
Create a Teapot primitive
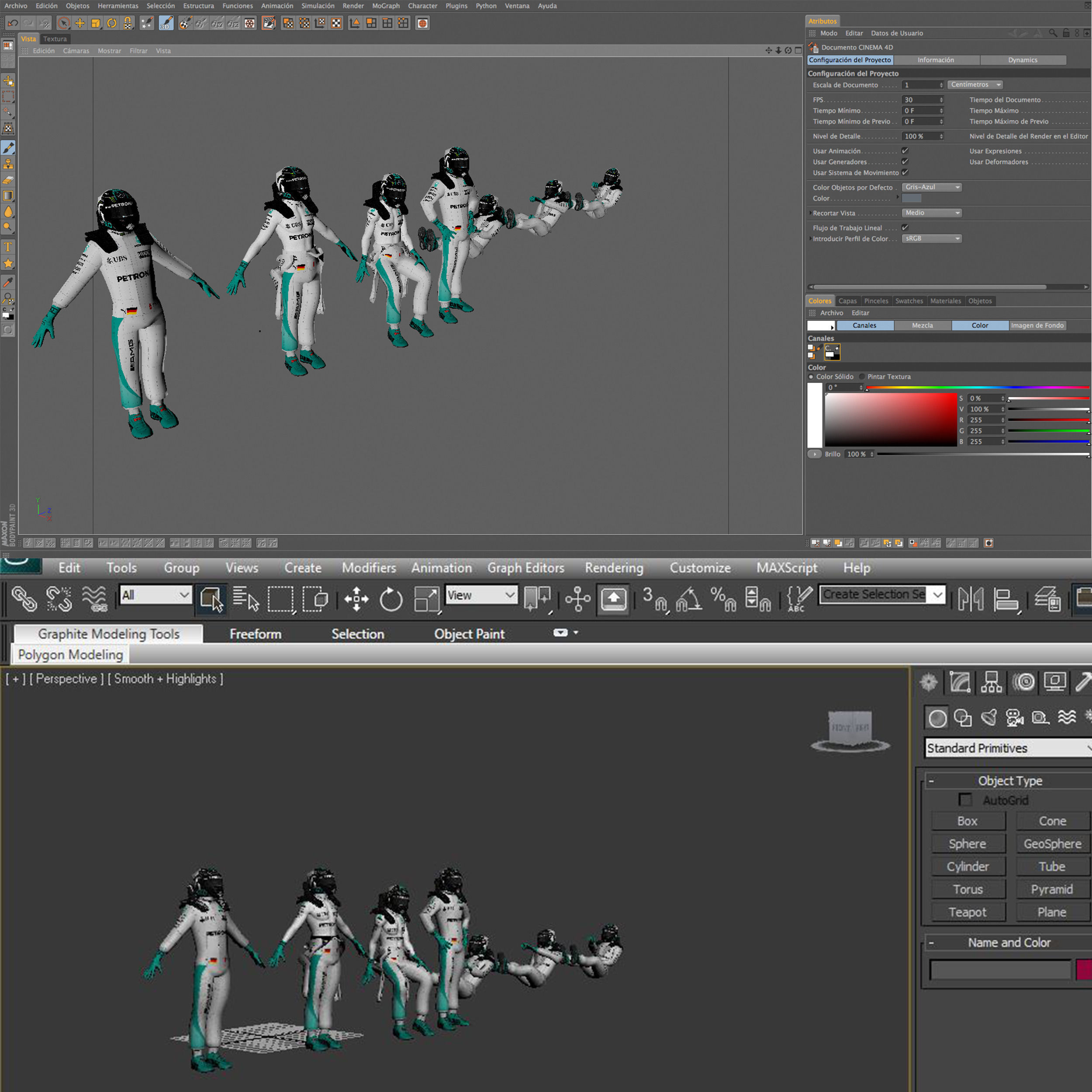click(x=967, y=912)
